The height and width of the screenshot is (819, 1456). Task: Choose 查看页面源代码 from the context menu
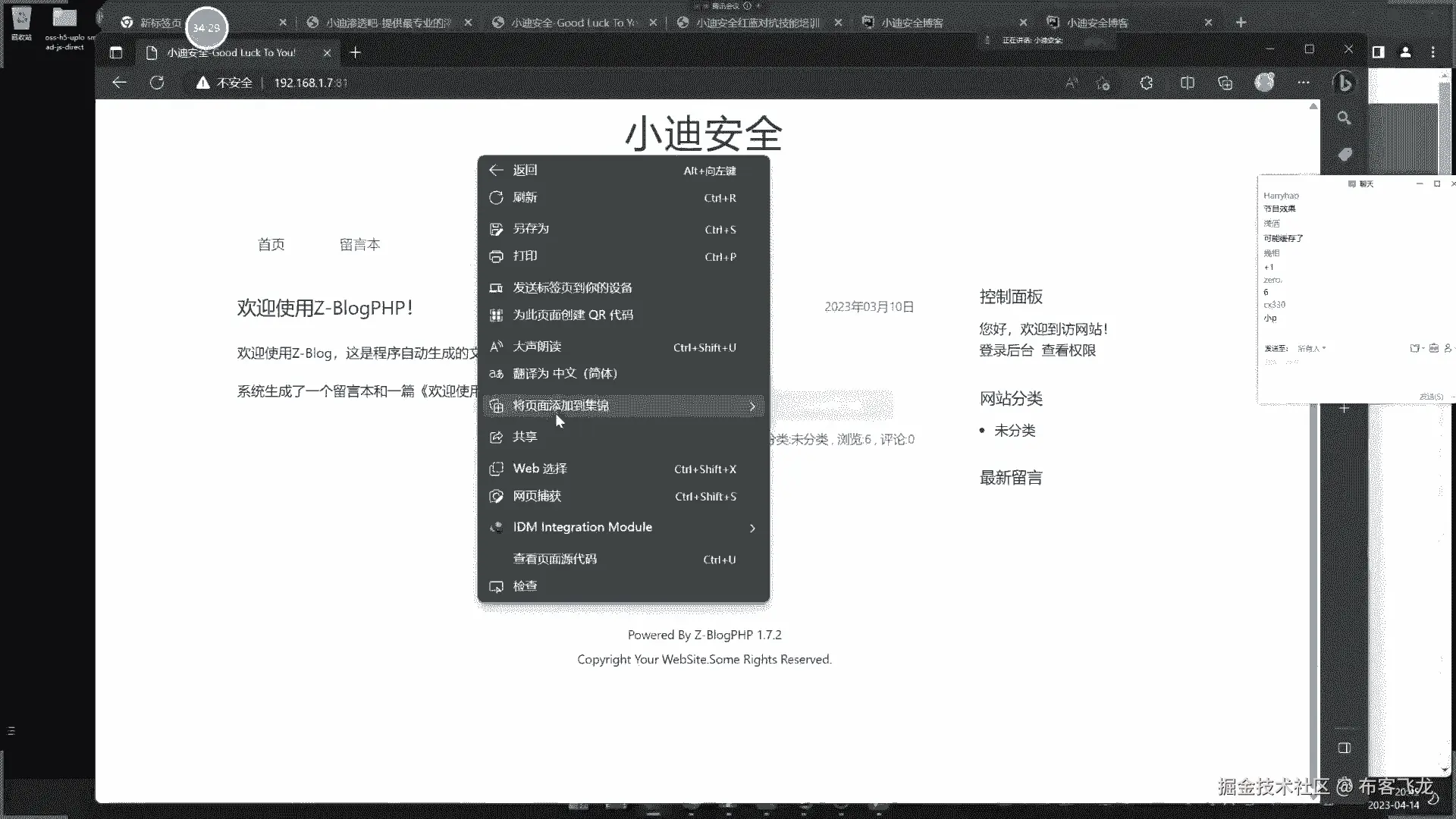point(554,559)
